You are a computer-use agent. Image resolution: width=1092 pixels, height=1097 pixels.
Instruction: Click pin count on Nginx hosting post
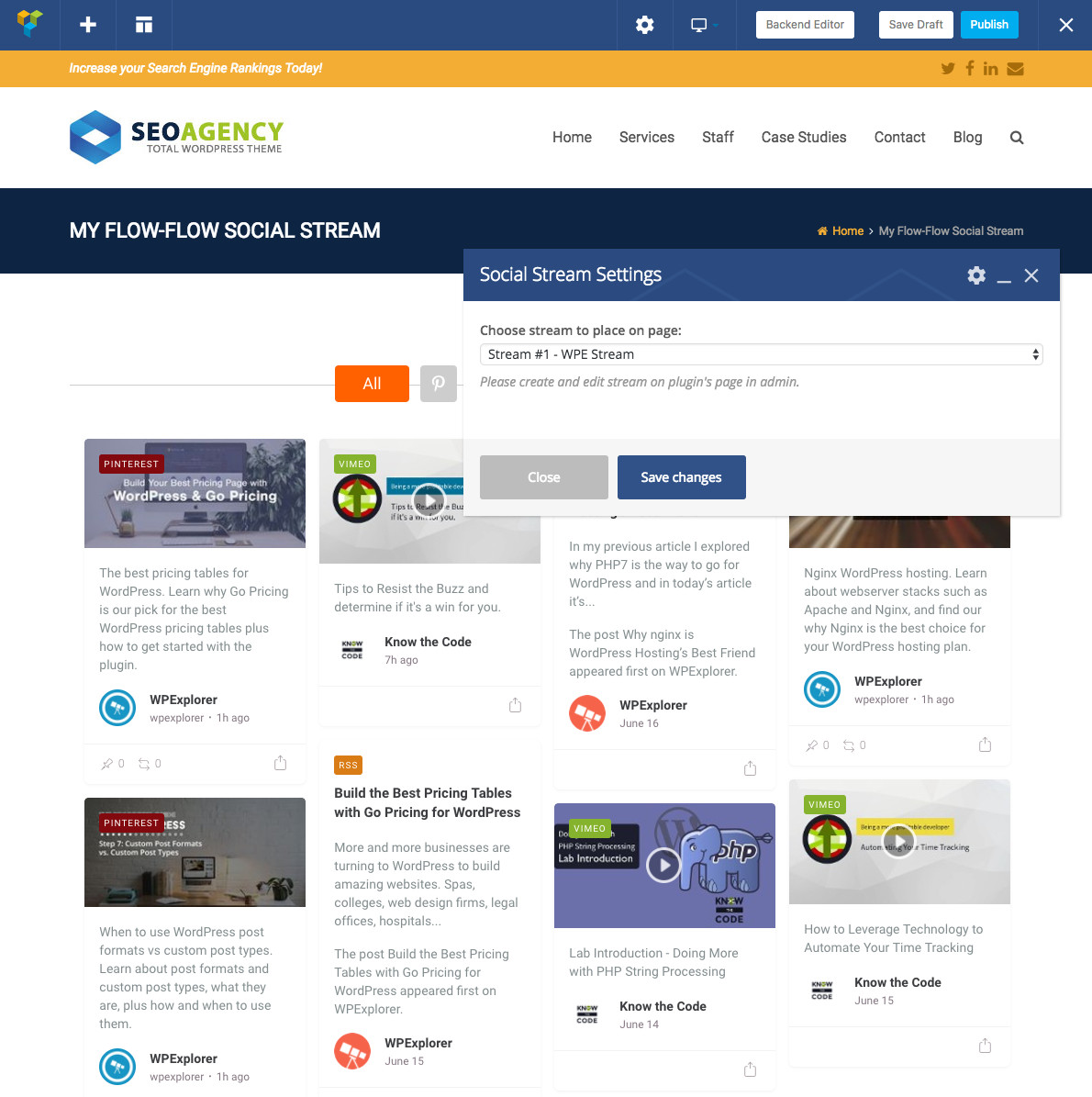(818, 745)
